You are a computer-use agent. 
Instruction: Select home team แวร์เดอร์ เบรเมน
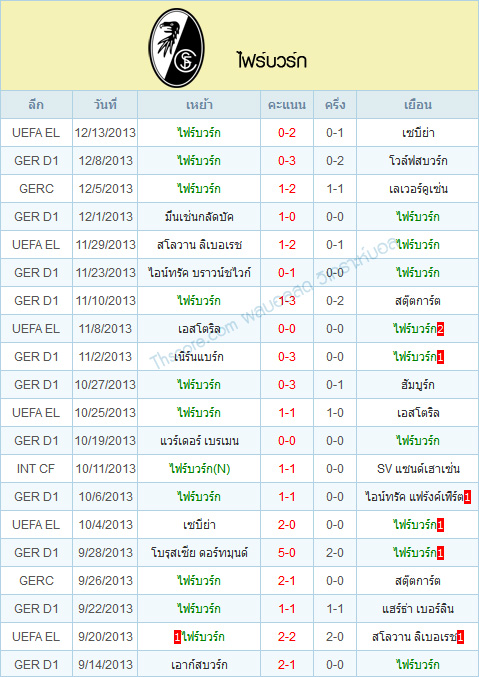pos(199,440)
